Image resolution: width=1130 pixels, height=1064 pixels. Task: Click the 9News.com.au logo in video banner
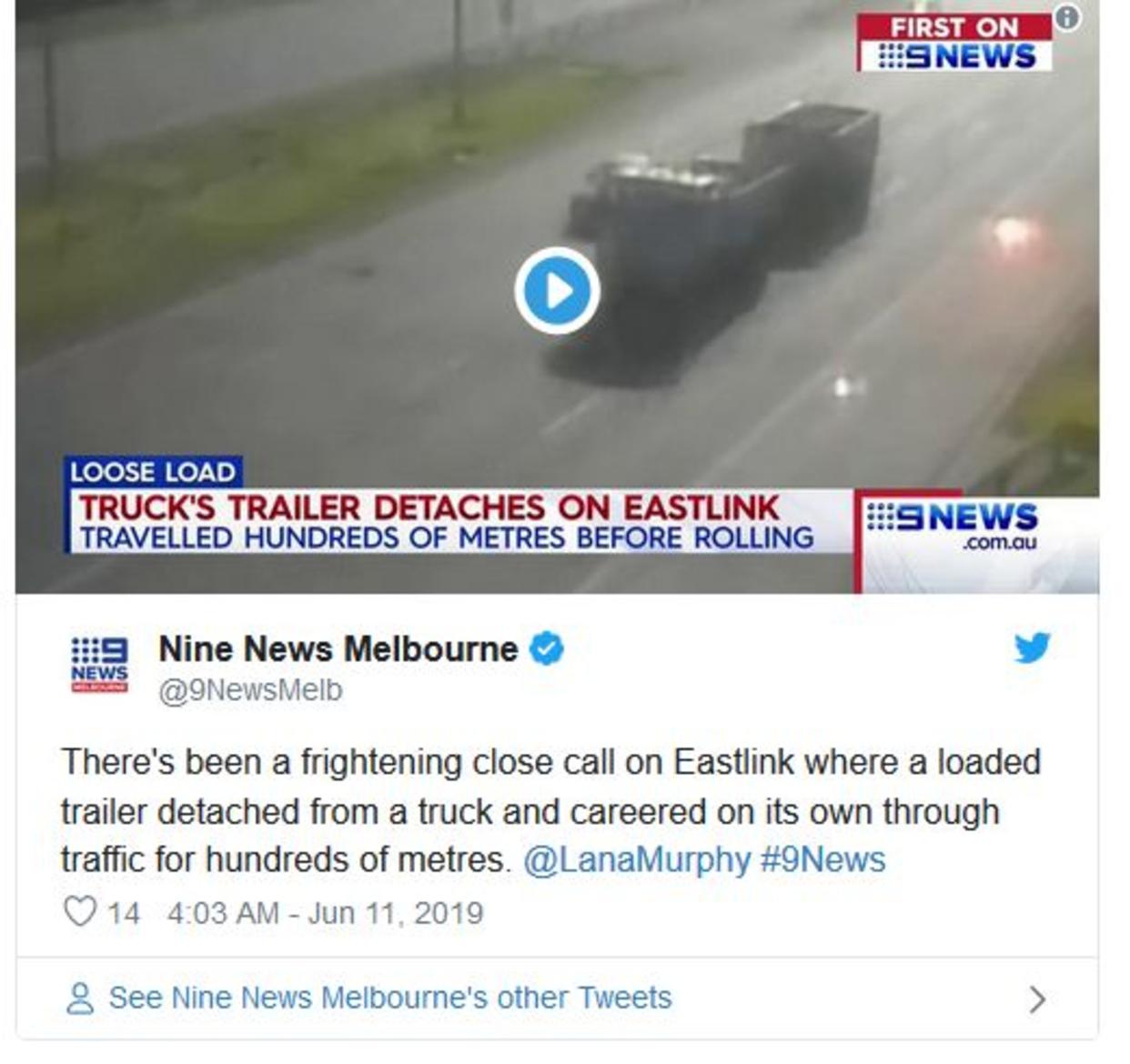tap(951, 525)
